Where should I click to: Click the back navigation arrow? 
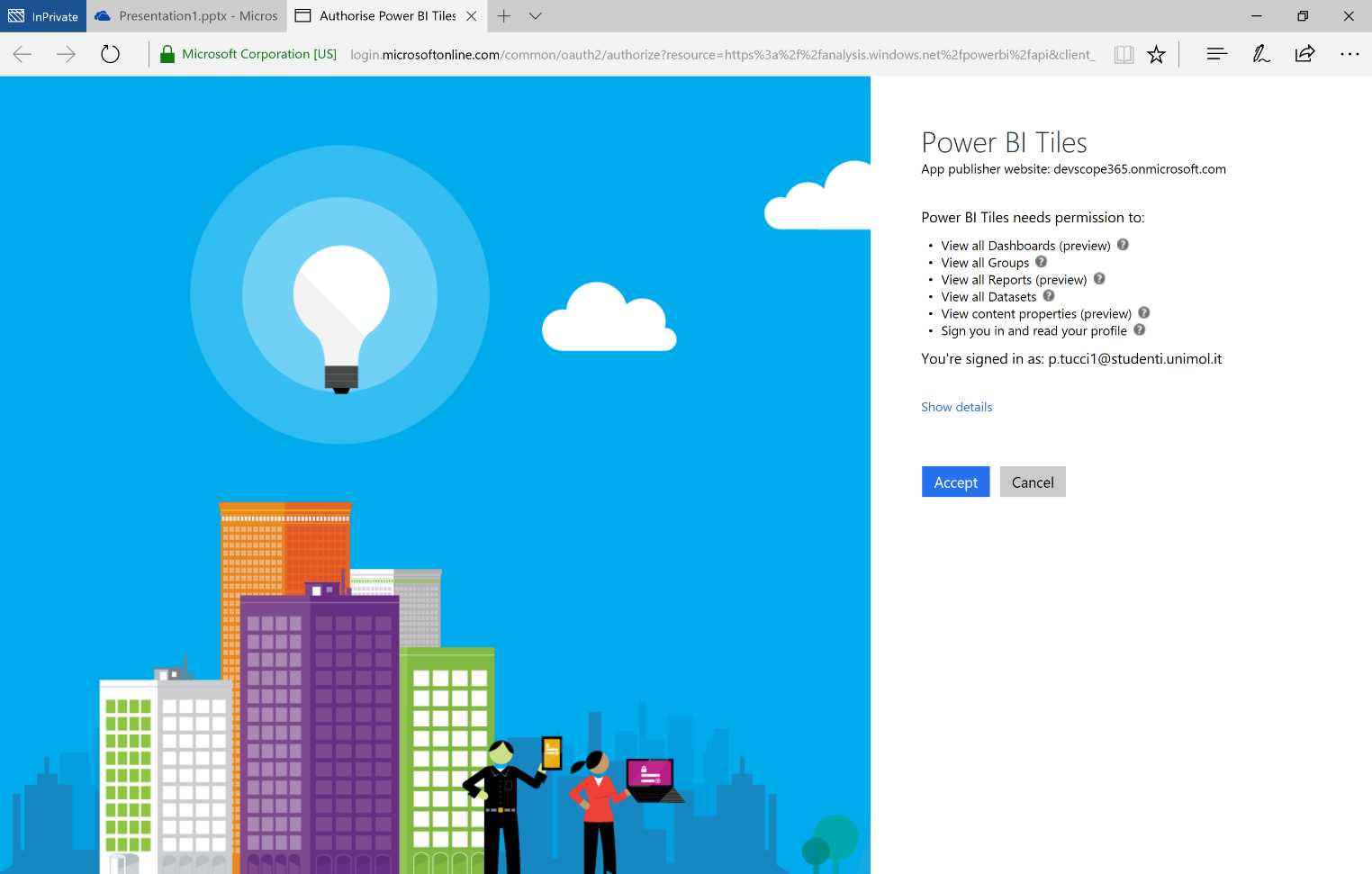(x=22, y=54)
